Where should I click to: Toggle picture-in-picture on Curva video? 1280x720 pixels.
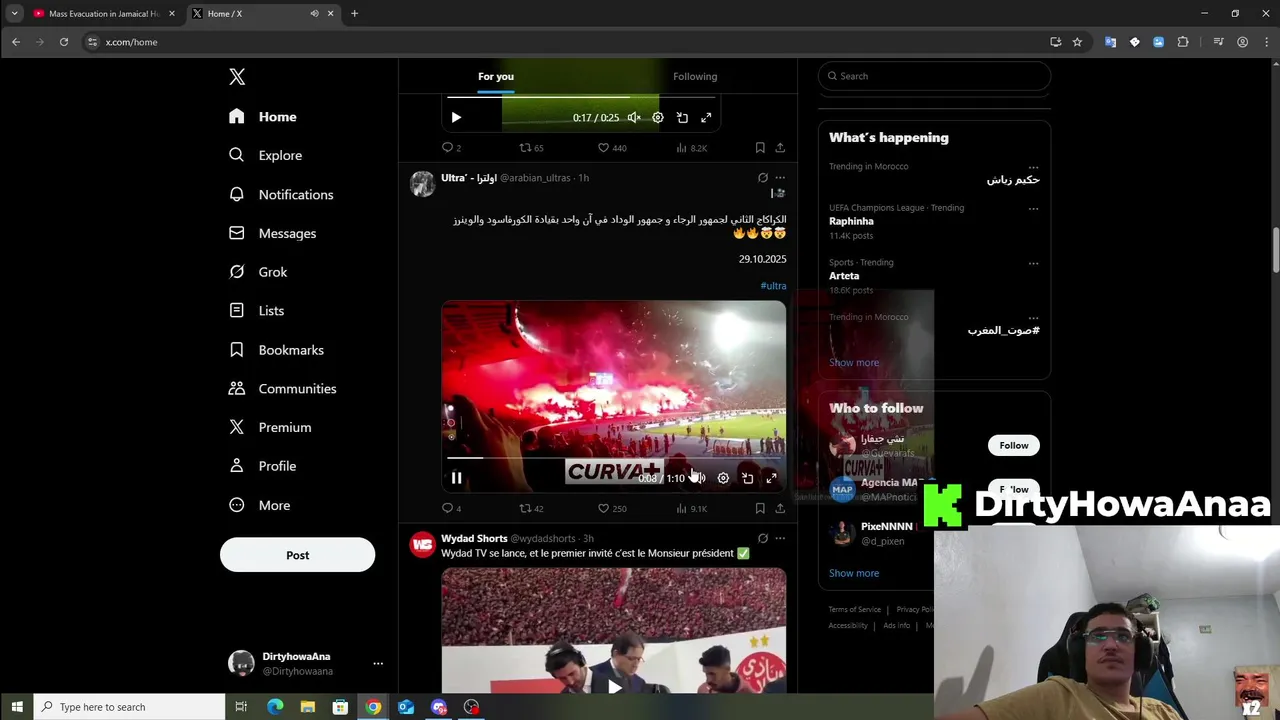pos(747,478)
